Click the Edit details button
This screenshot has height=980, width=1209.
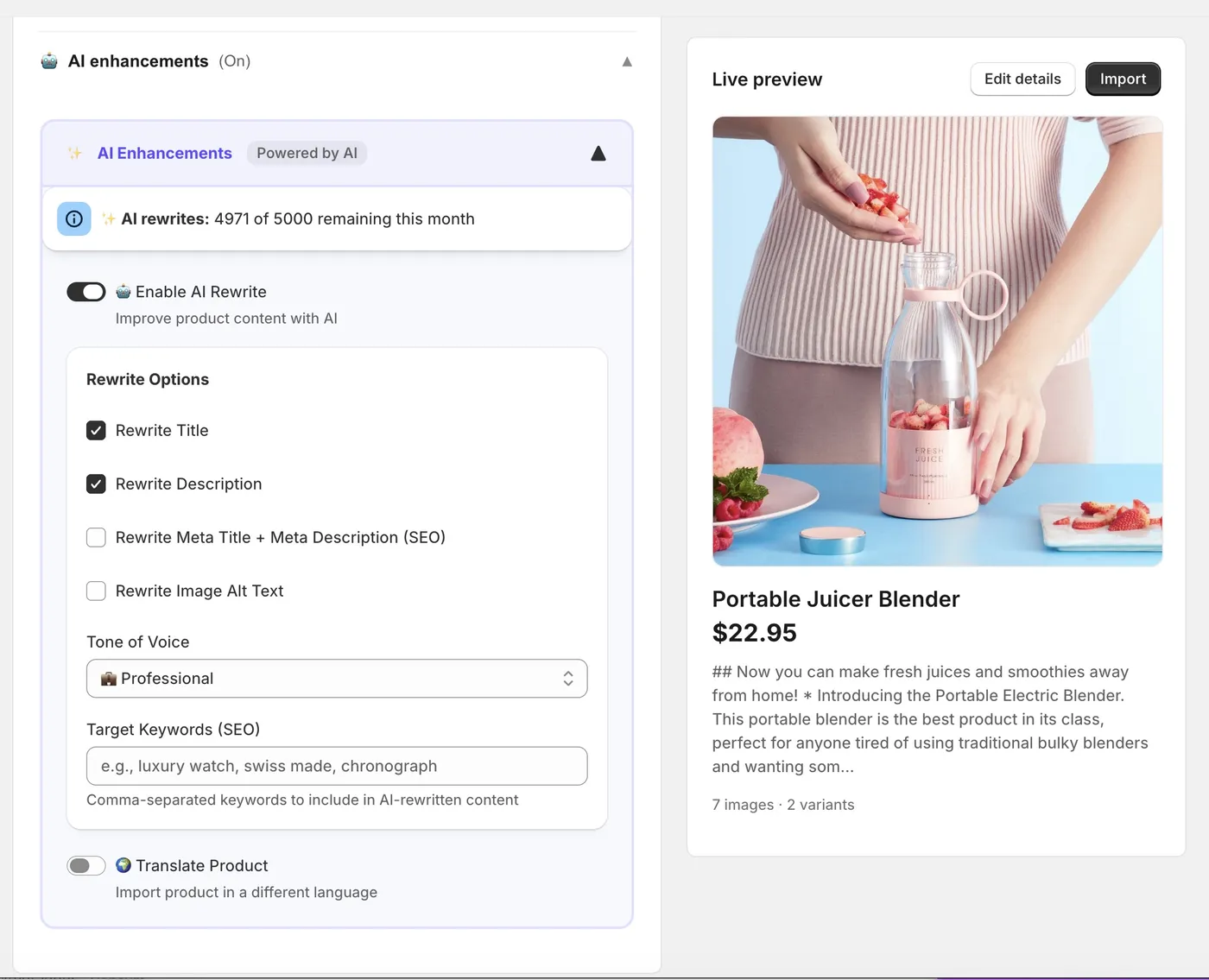[1022, 79]
